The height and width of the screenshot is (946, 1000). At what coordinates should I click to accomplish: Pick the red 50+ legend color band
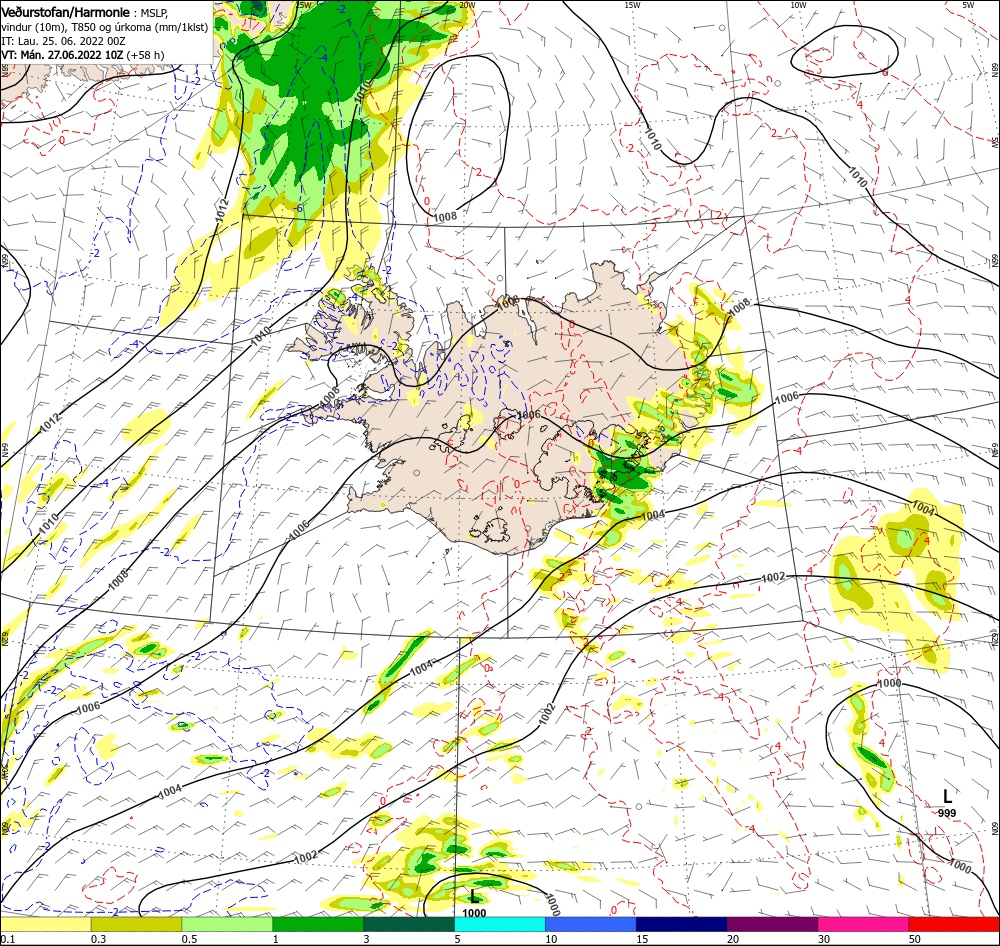click(x=954, y=924)
